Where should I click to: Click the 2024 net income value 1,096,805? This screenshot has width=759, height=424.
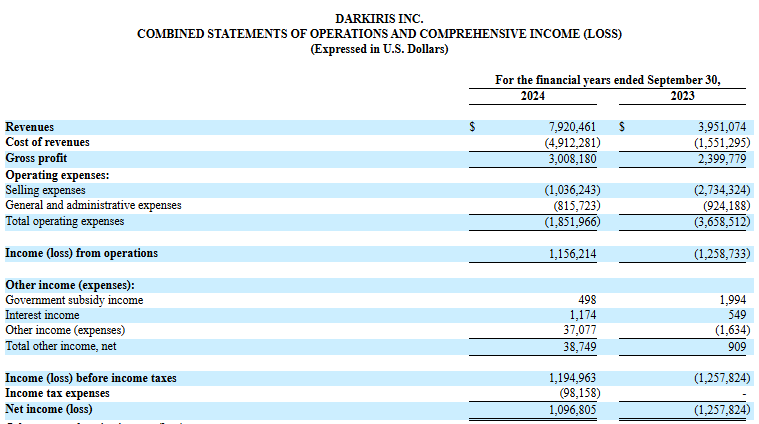(x=572, y=409)
